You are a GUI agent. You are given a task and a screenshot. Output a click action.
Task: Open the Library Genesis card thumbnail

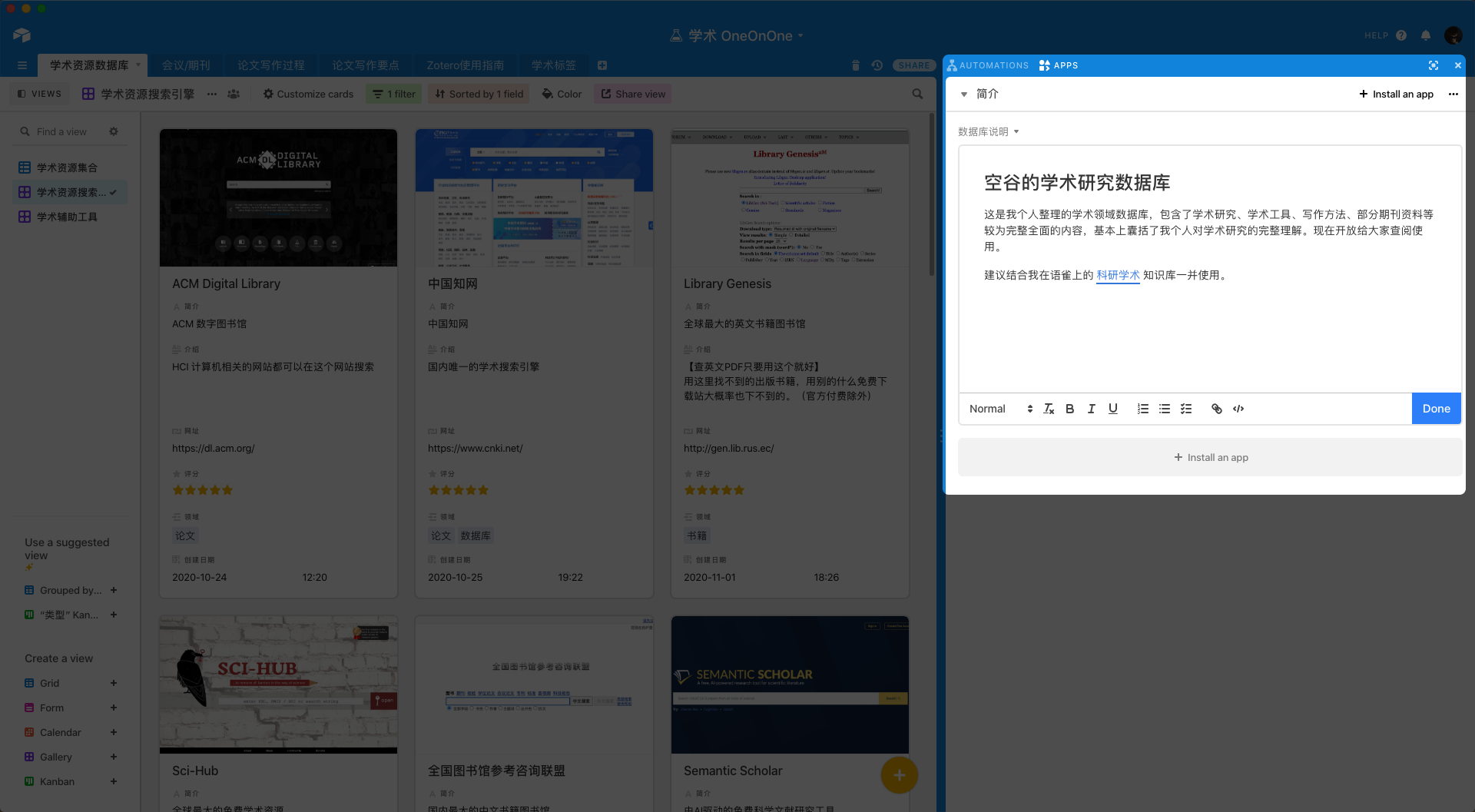tap(790, 197)
